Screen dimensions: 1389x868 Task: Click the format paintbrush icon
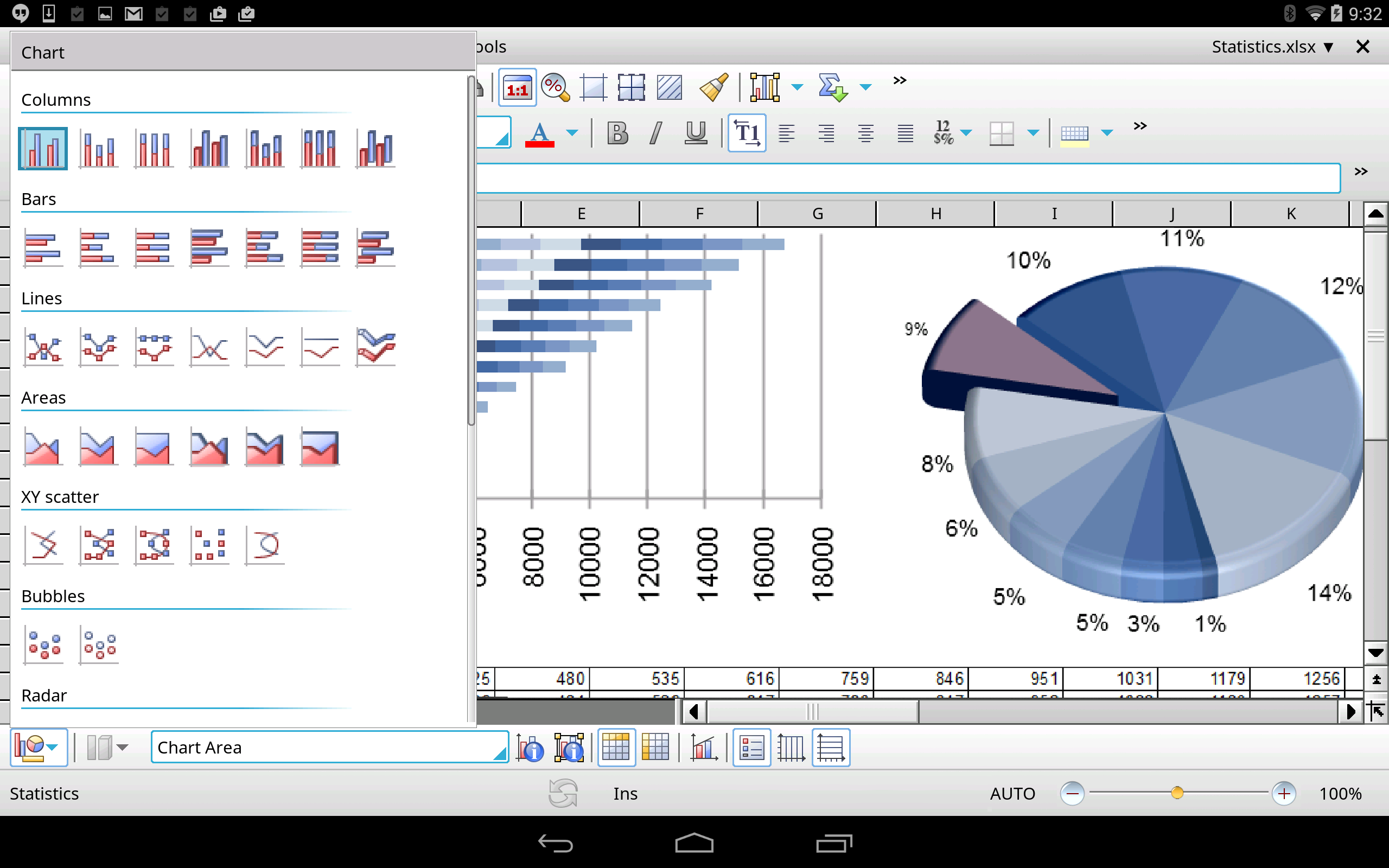point(713,88)
